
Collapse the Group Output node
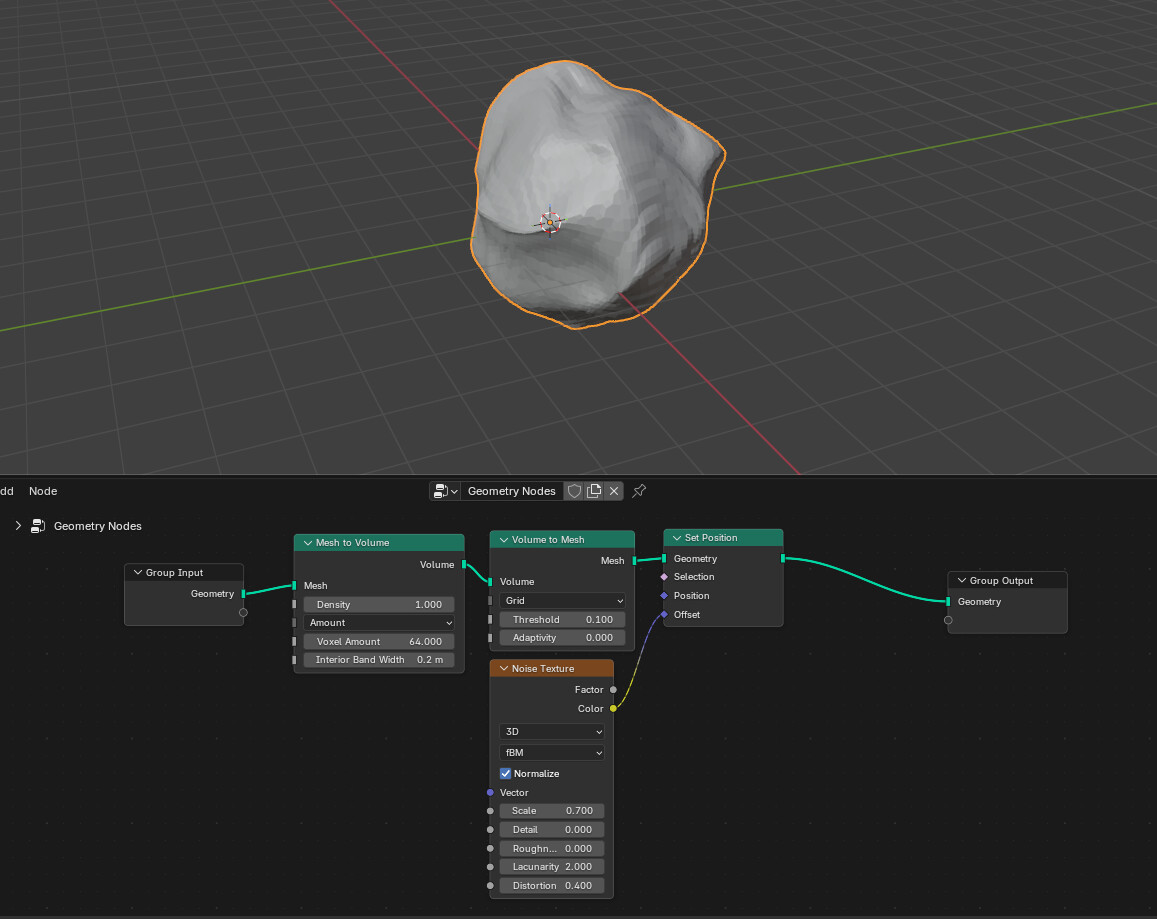tap(961, 580)
